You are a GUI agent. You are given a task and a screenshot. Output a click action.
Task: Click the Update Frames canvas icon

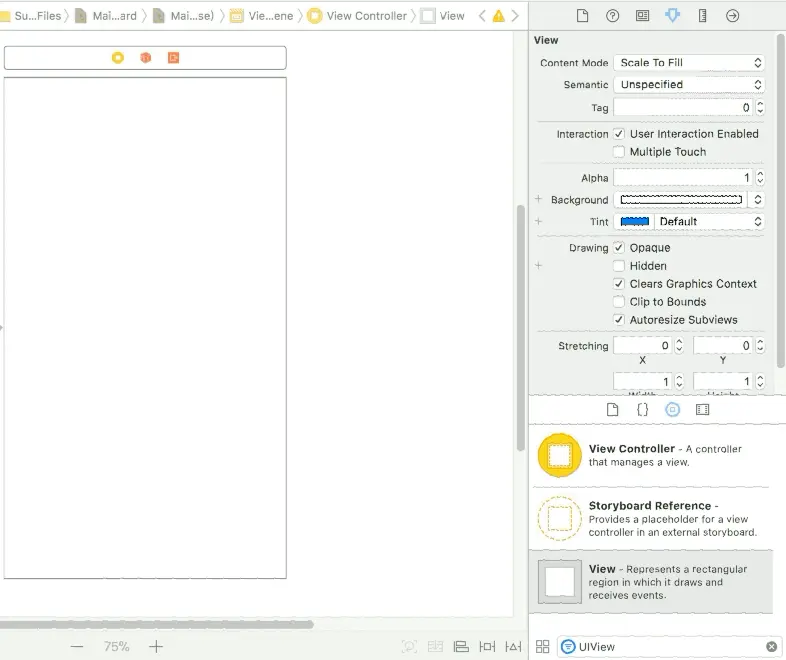coord(409,646)
